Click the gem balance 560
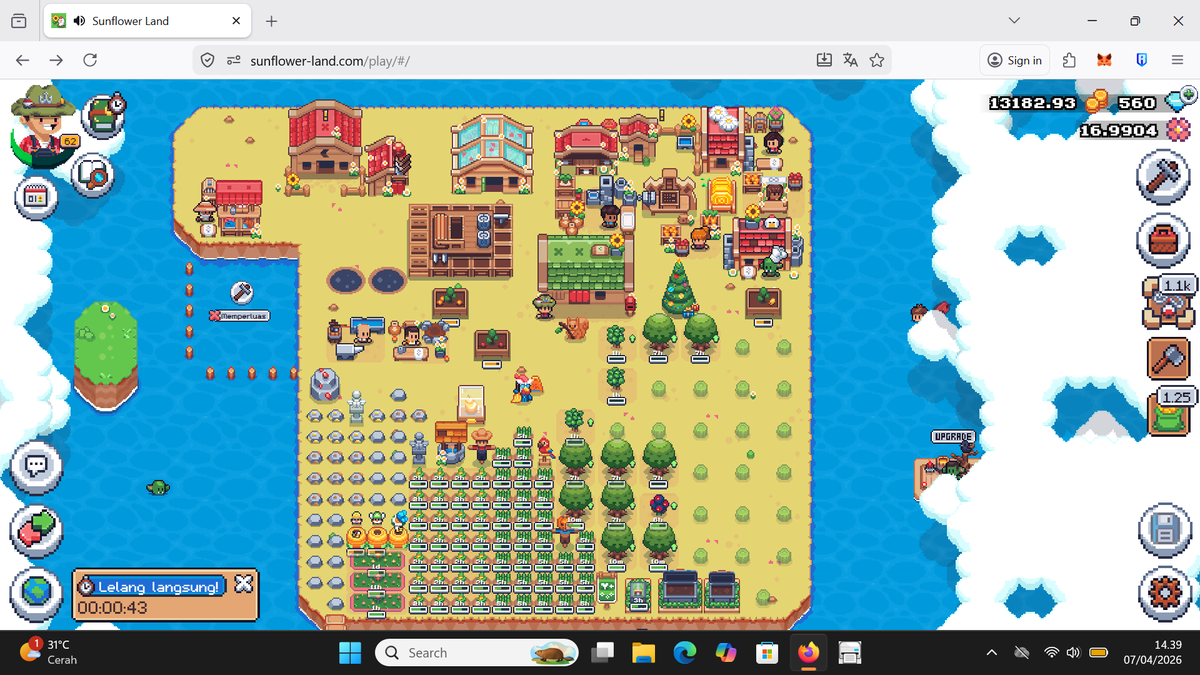Viewport: 1200px width, 675px height. pyautogui.click(x=1136, y=103)
